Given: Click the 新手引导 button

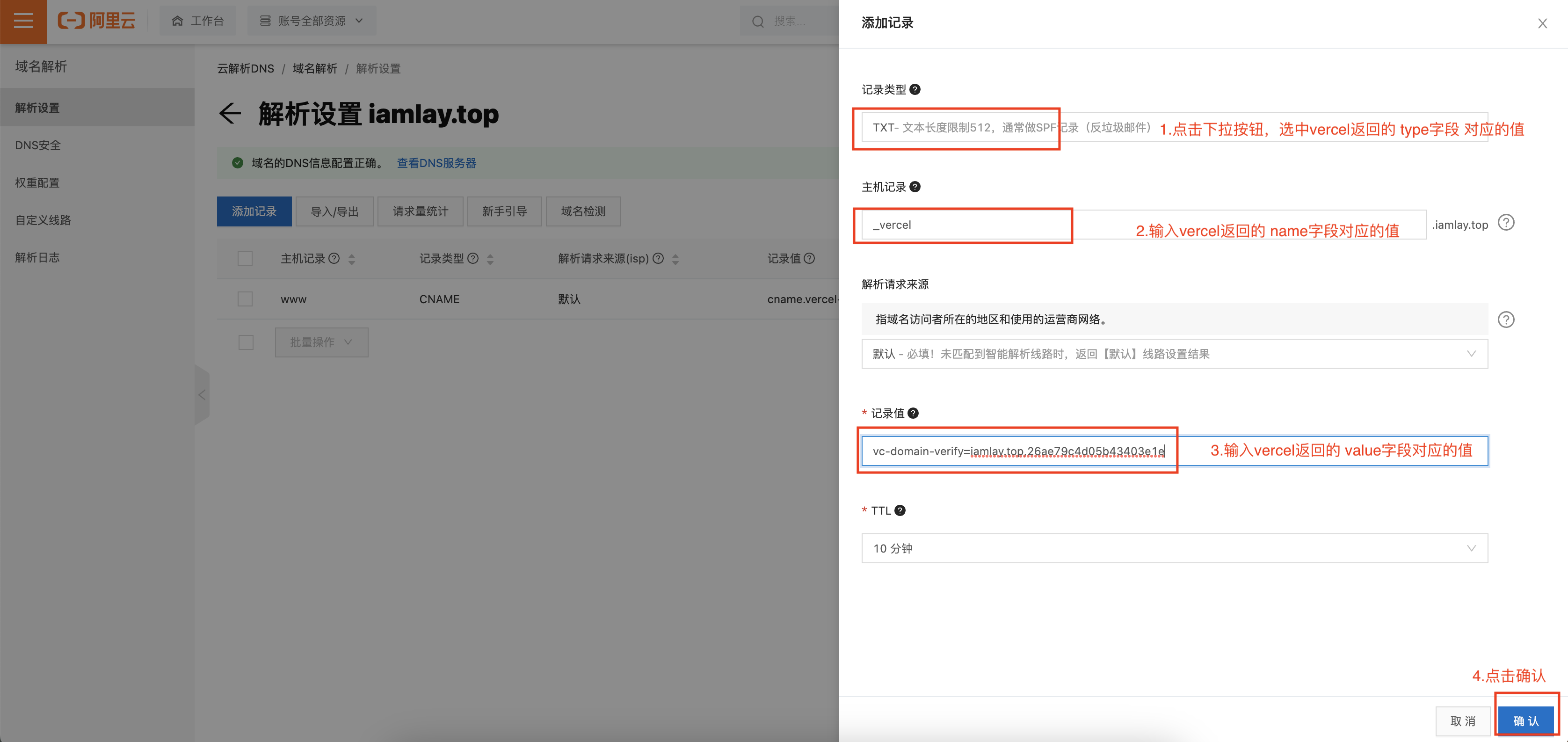Looking at the screenshot, I should 504,211.
